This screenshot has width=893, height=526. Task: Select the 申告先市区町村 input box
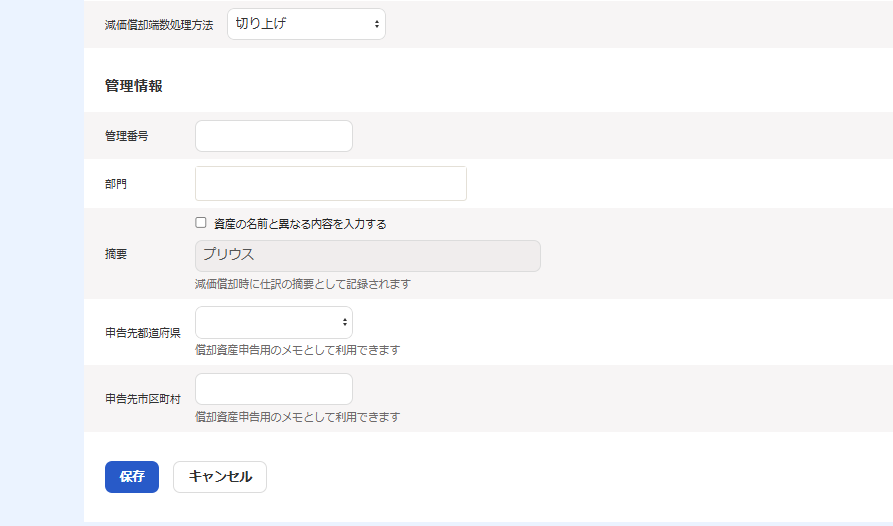[273, 389]
